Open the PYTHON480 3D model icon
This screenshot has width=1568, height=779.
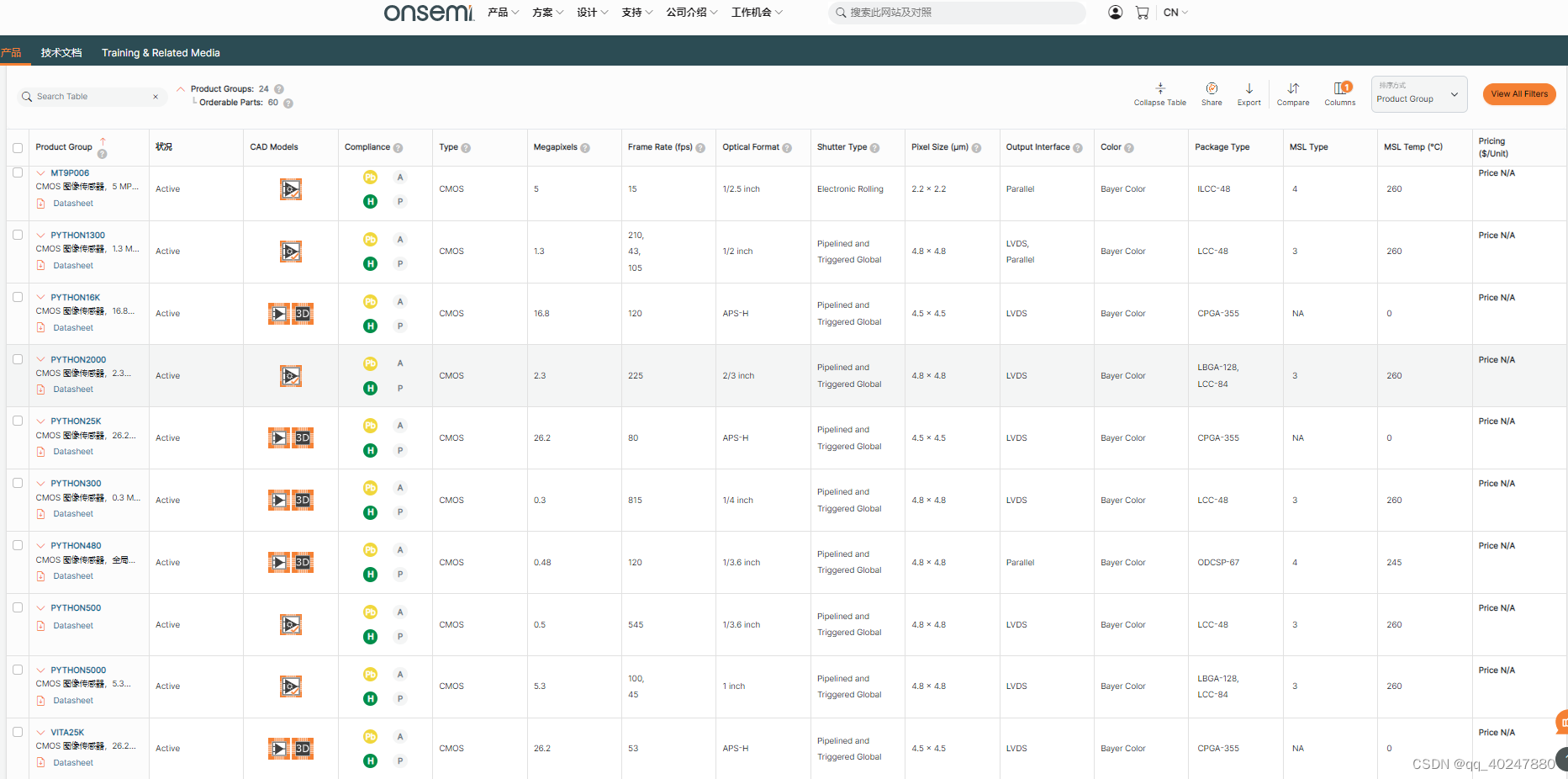(x=303, y=563)
